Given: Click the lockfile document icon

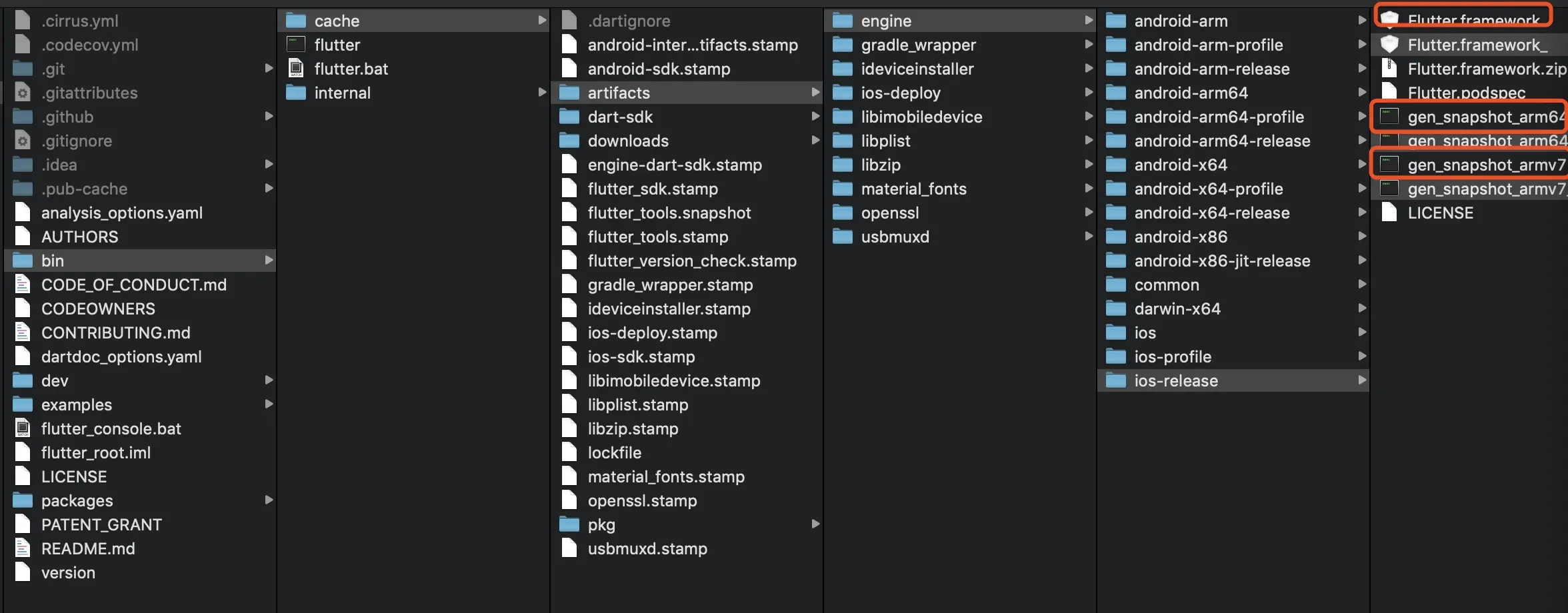Looking at the screenshot, I should [569, 452].
